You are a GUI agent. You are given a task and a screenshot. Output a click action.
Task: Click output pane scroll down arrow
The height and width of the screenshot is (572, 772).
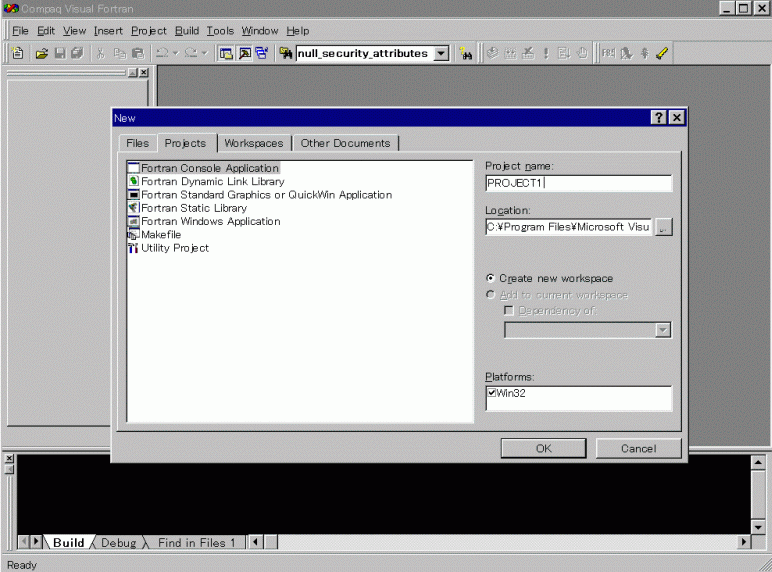(758, 527)
